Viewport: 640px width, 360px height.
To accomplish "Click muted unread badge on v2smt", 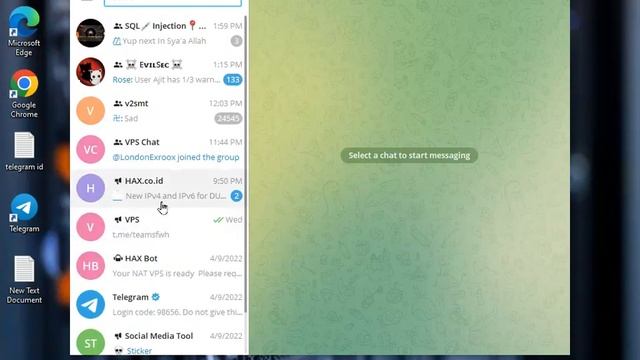I will tap(228, 118).
